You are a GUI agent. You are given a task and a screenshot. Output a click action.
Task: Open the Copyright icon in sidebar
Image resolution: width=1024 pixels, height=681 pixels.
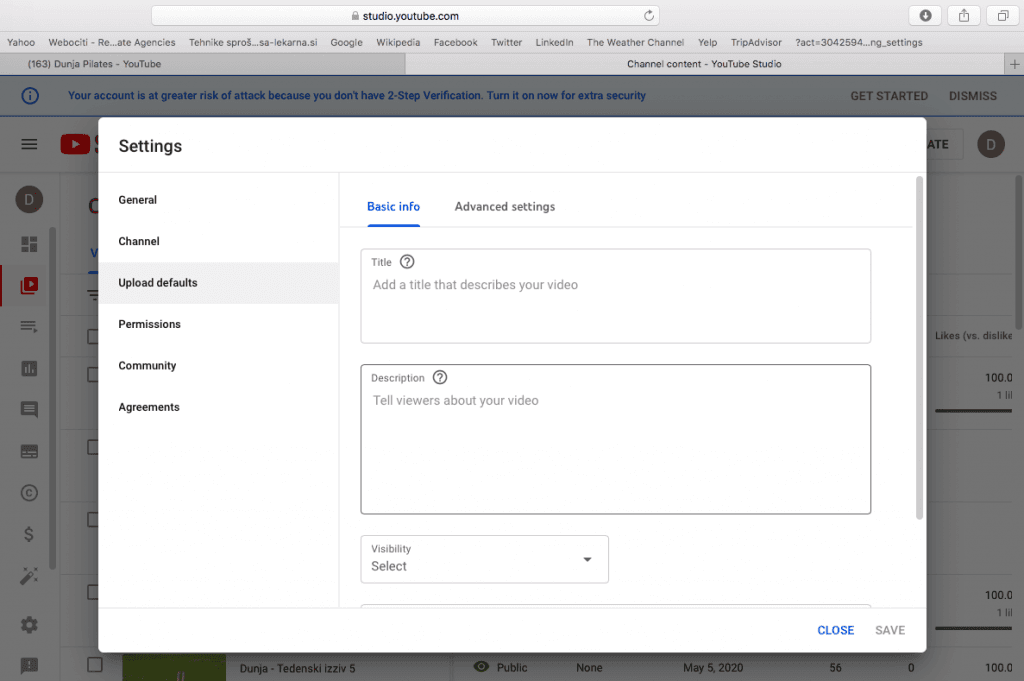pos(29,492)
